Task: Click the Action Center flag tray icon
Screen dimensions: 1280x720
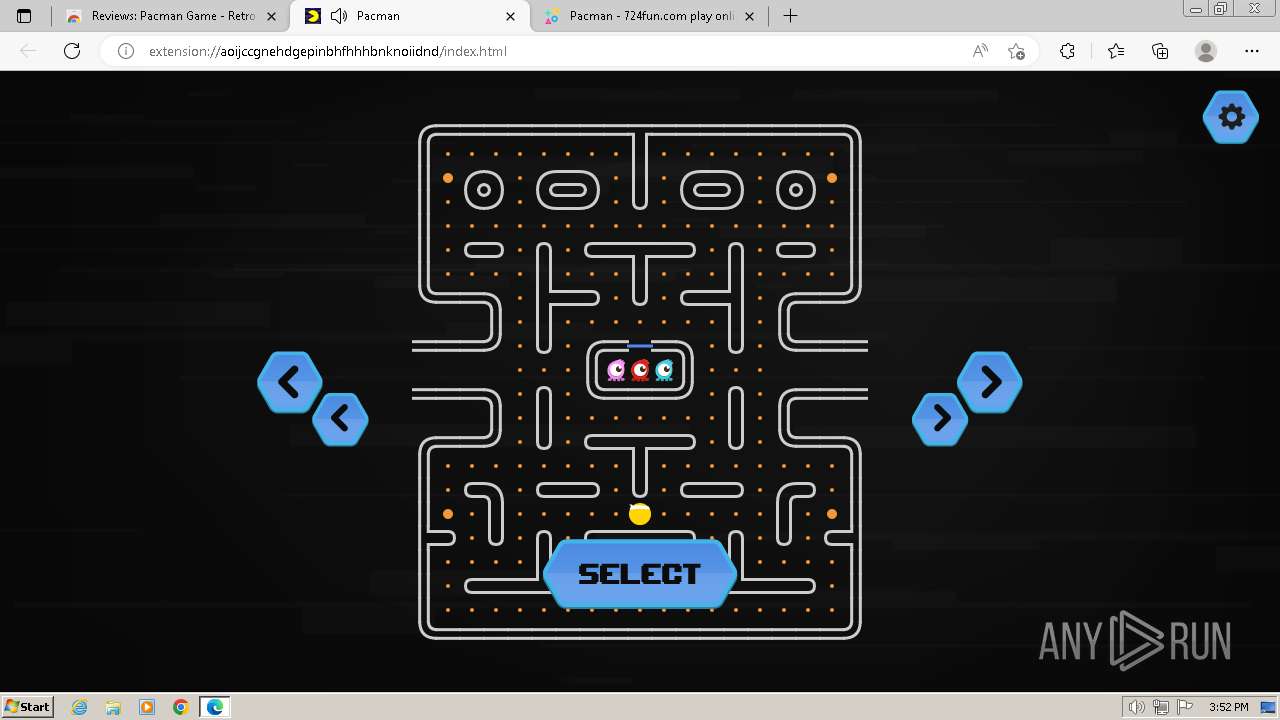Action: click(x=1186, y=707)
